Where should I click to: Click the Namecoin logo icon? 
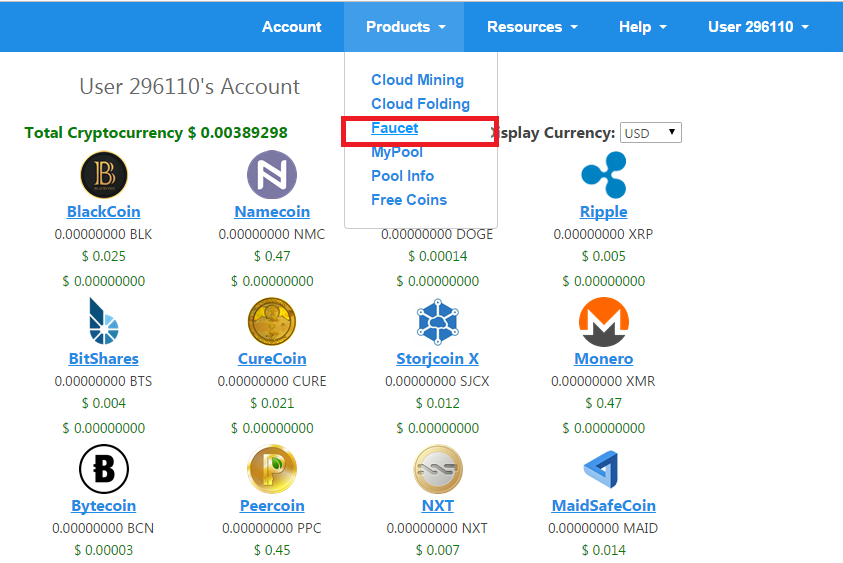[272, 175]
